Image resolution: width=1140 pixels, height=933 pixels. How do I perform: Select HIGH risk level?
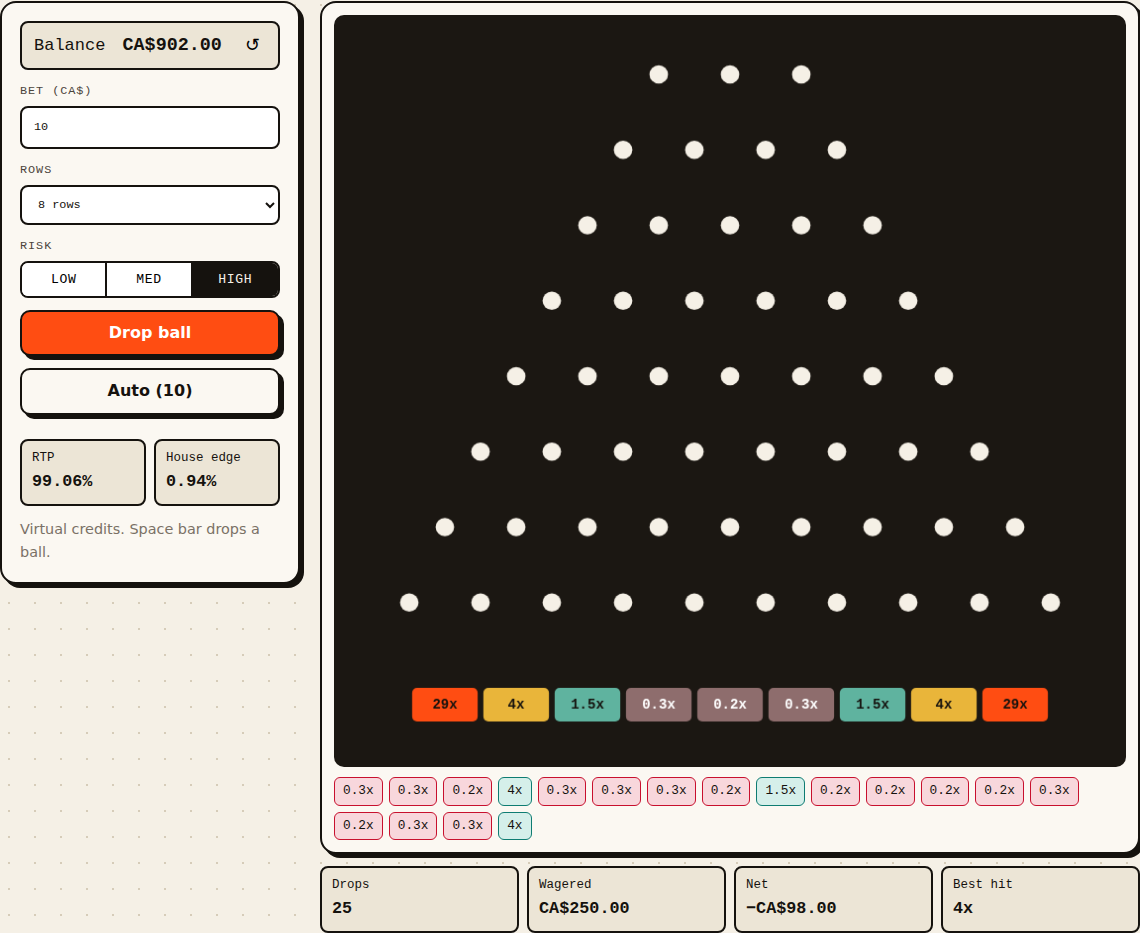[x=235, y=279]
